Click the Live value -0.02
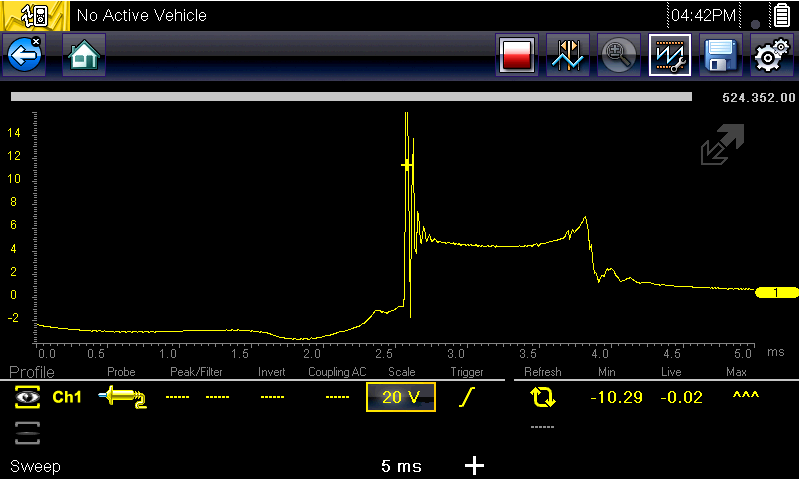Image resolution: width=800 pixels, height=479 pixels. pyautogui.click(x=682, y=397)
